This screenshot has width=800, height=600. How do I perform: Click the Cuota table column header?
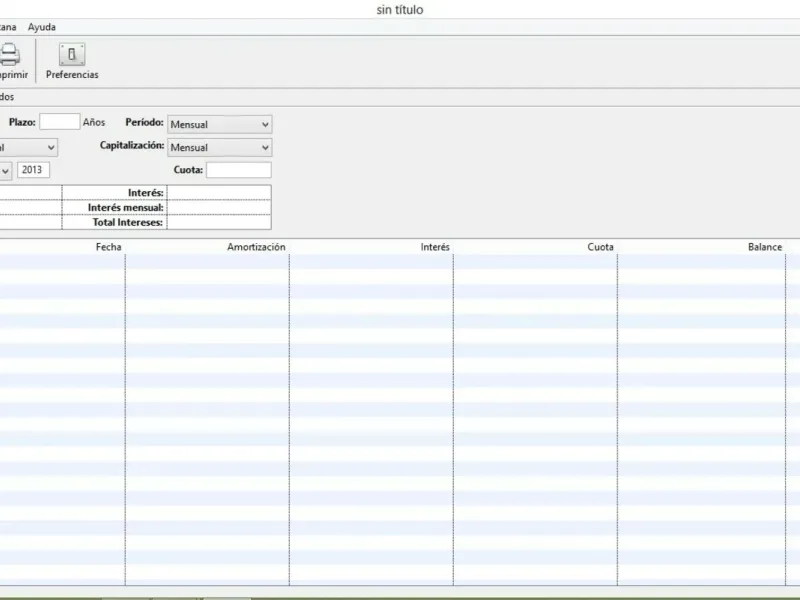601,247
